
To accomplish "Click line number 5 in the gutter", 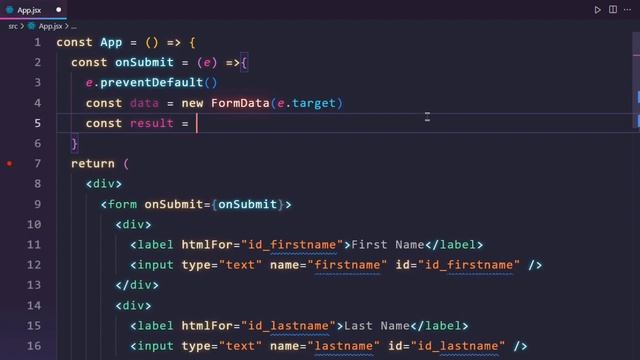I will coord(37,123).
